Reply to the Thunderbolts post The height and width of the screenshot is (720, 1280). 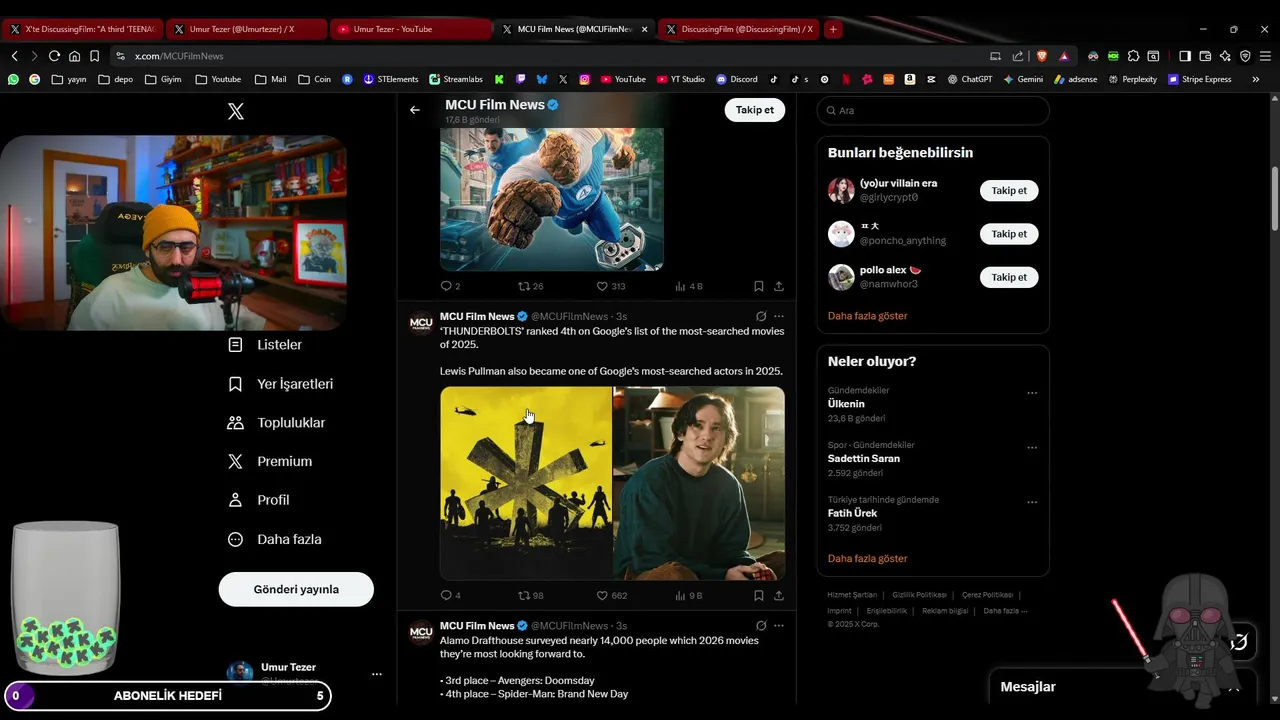(450, 595)
